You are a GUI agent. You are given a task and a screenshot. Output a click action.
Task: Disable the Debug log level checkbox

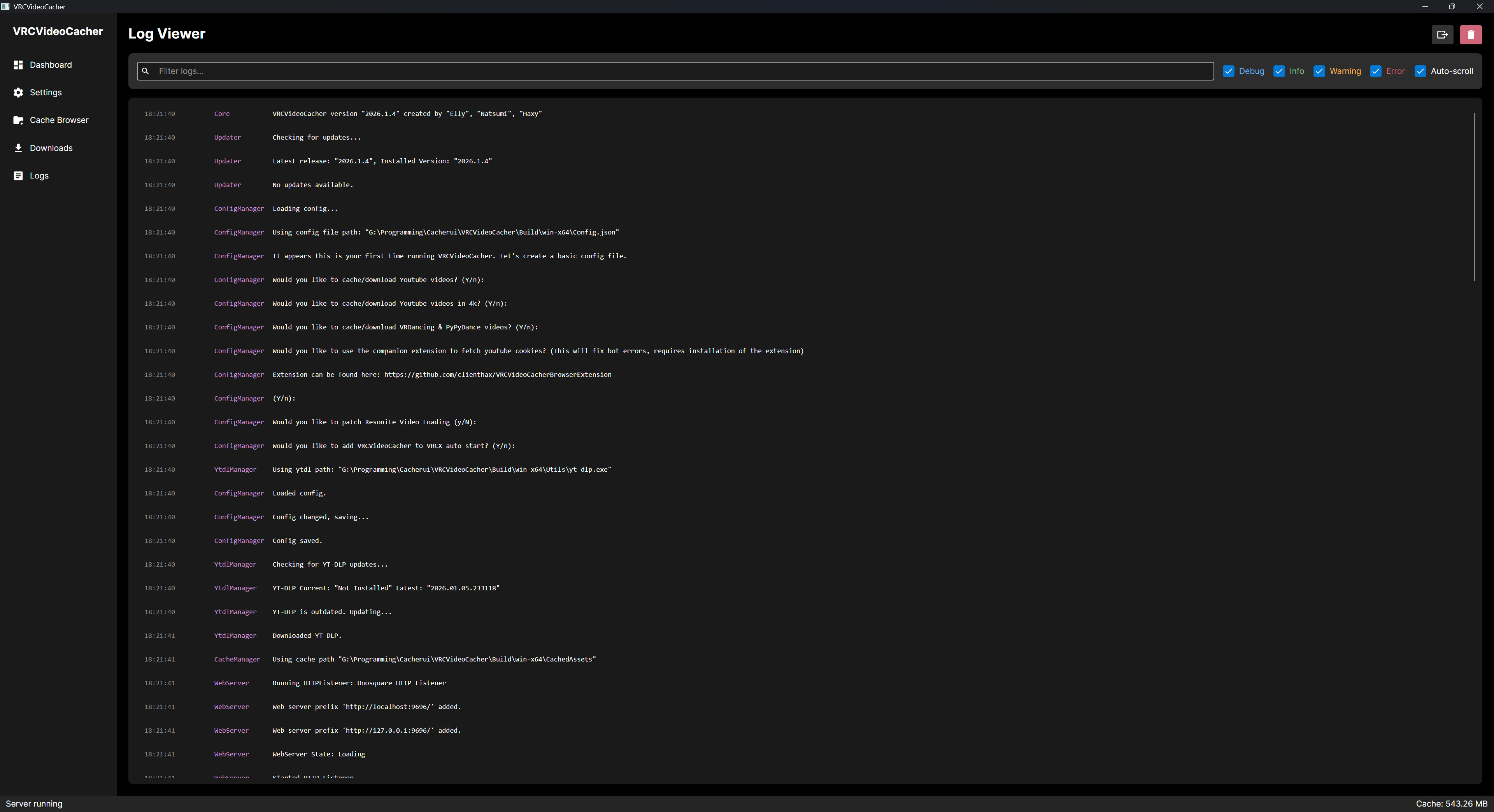pos(1228,71)
